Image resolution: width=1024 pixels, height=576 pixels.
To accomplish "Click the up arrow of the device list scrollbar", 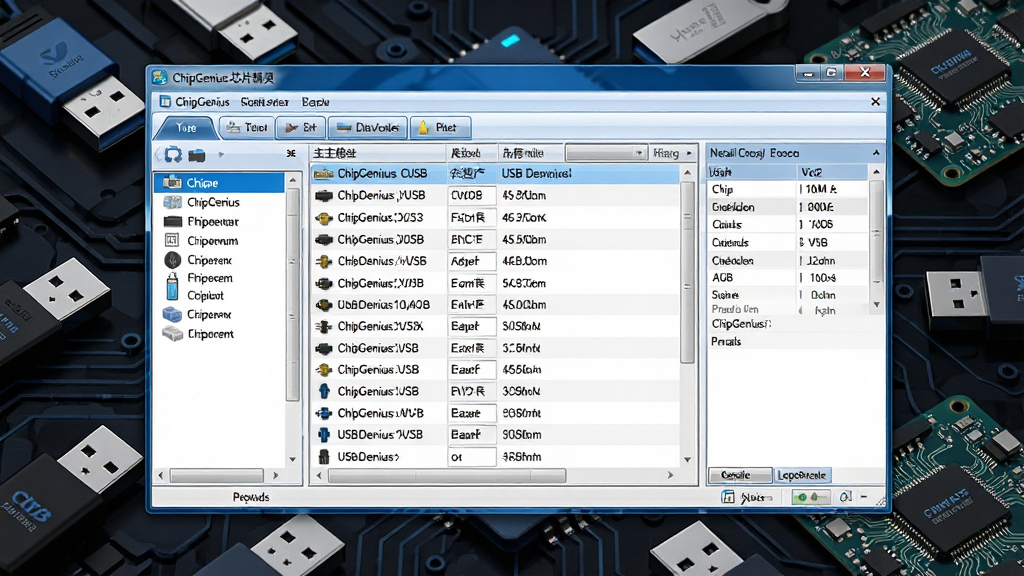I will coord(687,173).
